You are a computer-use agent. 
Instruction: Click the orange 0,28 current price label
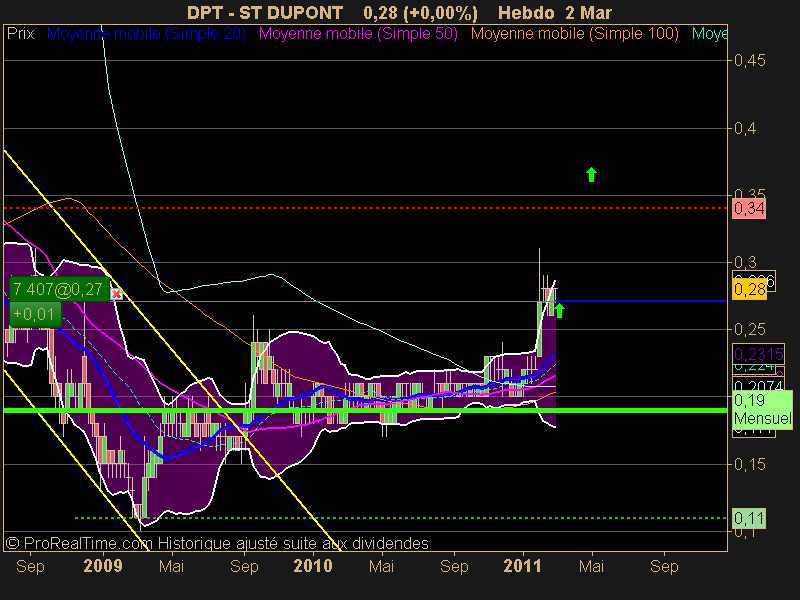[749, 290]
